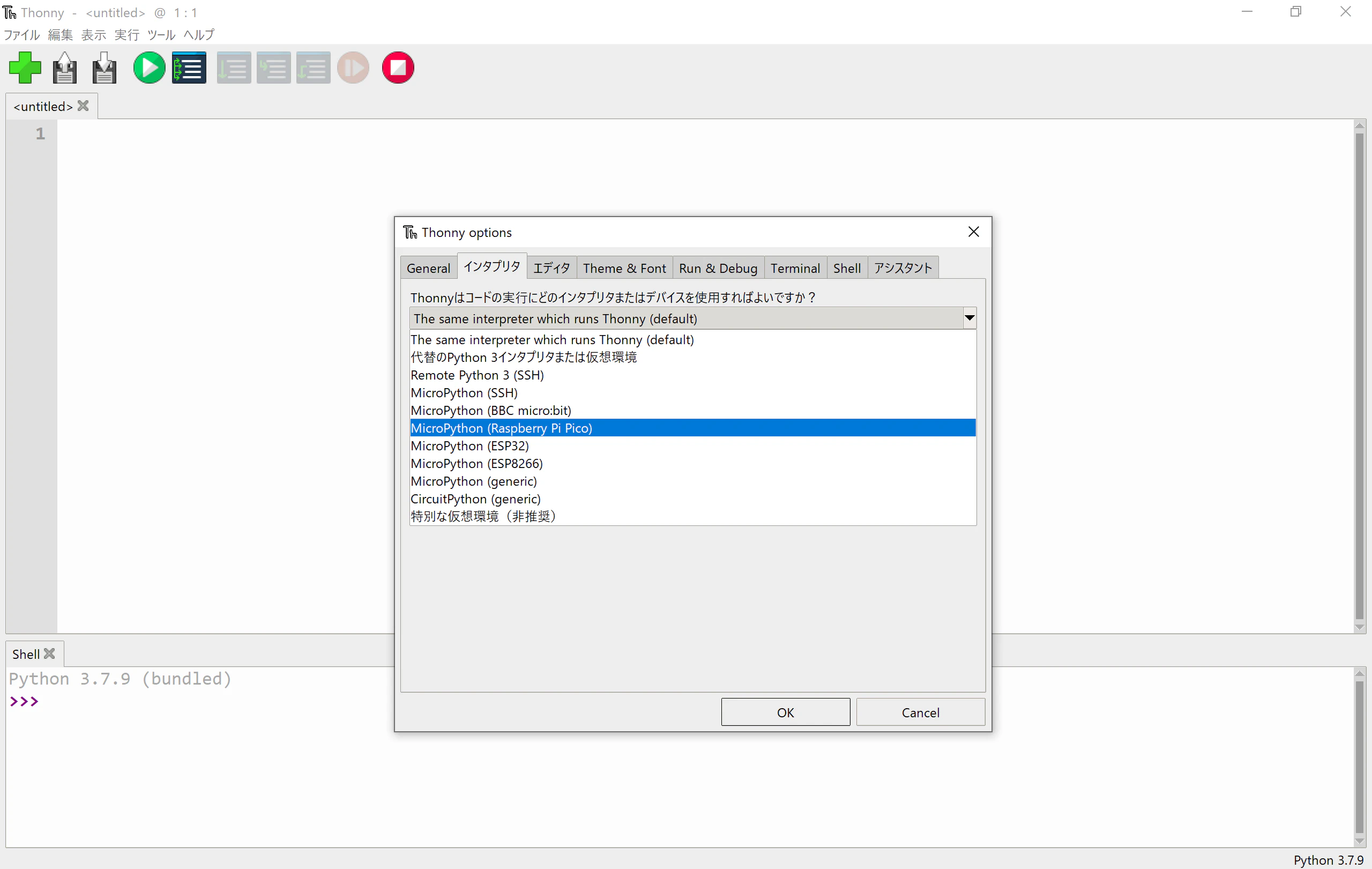Click the editor vertical scrollbar
The width and height of the screenshot is (1372, 869).
pos(1360,376)
